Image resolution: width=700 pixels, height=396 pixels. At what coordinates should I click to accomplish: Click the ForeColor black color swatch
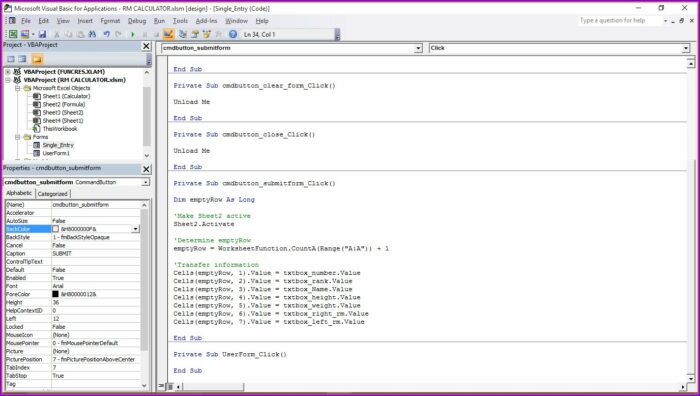[55, 294]
